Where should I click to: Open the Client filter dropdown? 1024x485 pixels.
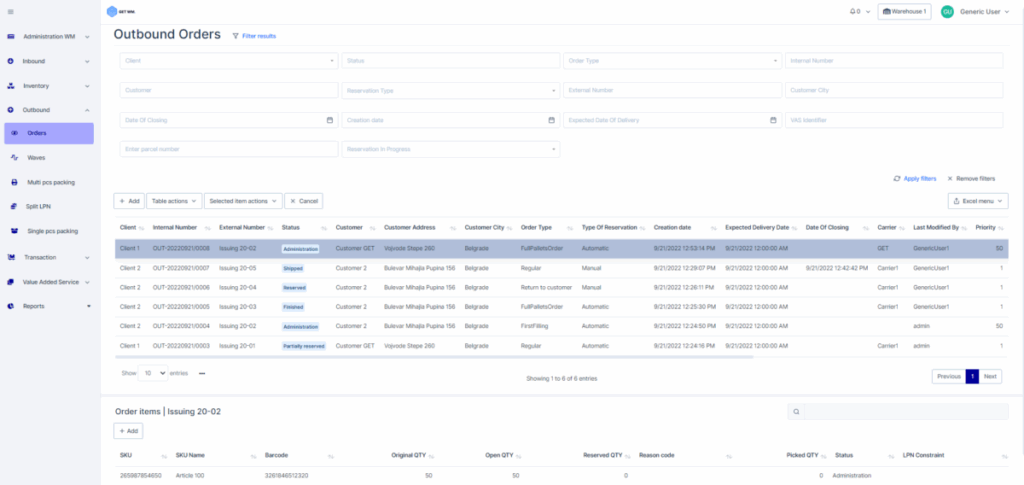click(229, 61)
